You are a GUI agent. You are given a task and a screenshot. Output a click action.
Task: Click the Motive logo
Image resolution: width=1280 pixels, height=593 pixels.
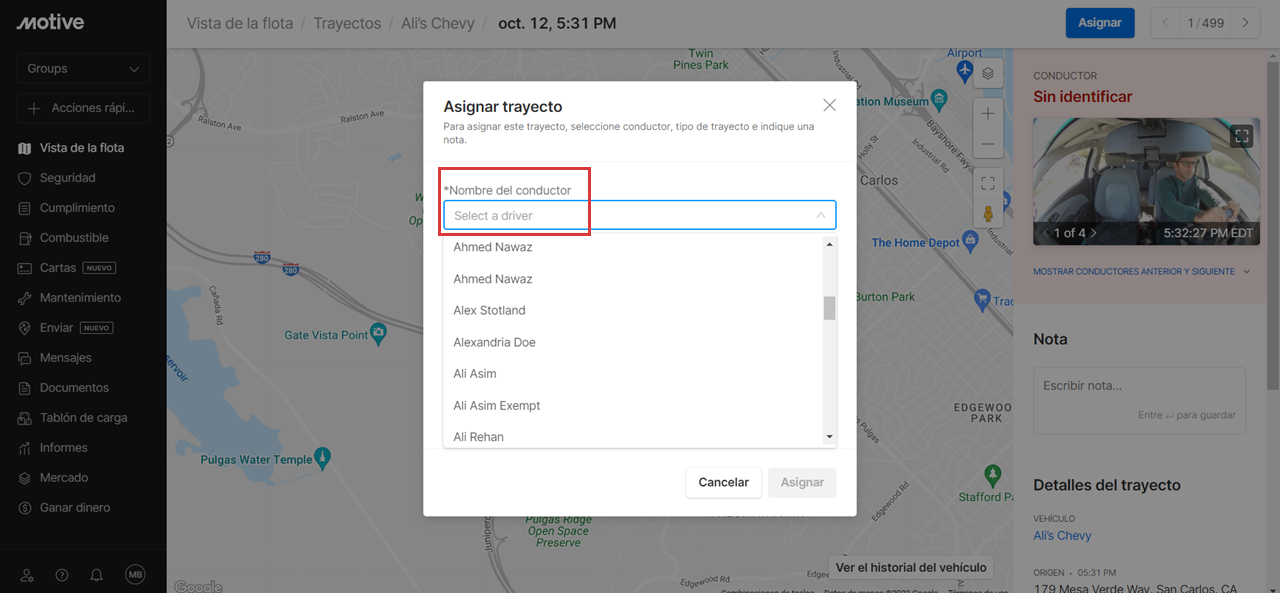(x=50, y=22)
